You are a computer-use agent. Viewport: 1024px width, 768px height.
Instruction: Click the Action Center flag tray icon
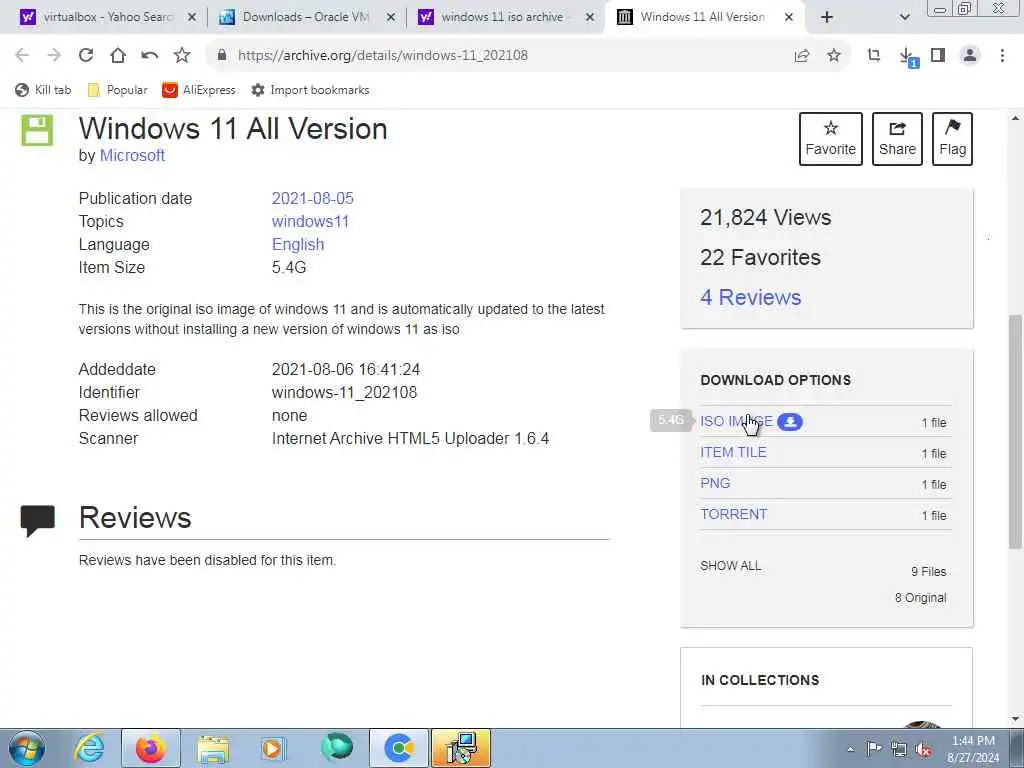[x=874, y=749]
